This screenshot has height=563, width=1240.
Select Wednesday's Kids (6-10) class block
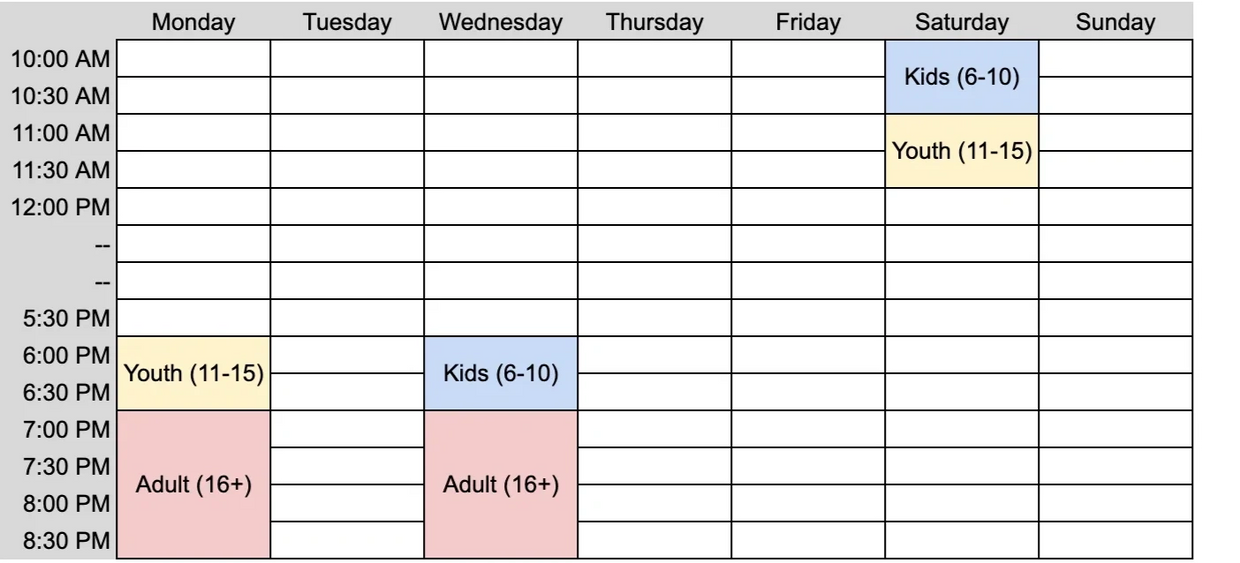pos(500,373)
